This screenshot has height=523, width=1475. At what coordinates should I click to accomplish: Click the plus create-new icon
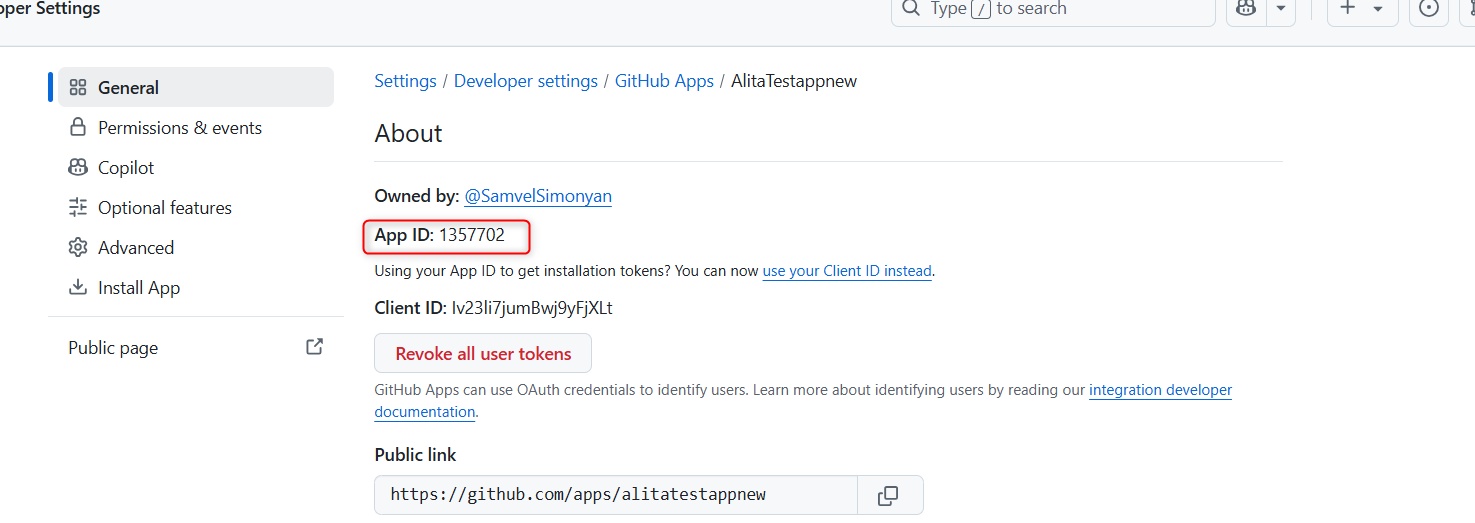(1348, 9)
